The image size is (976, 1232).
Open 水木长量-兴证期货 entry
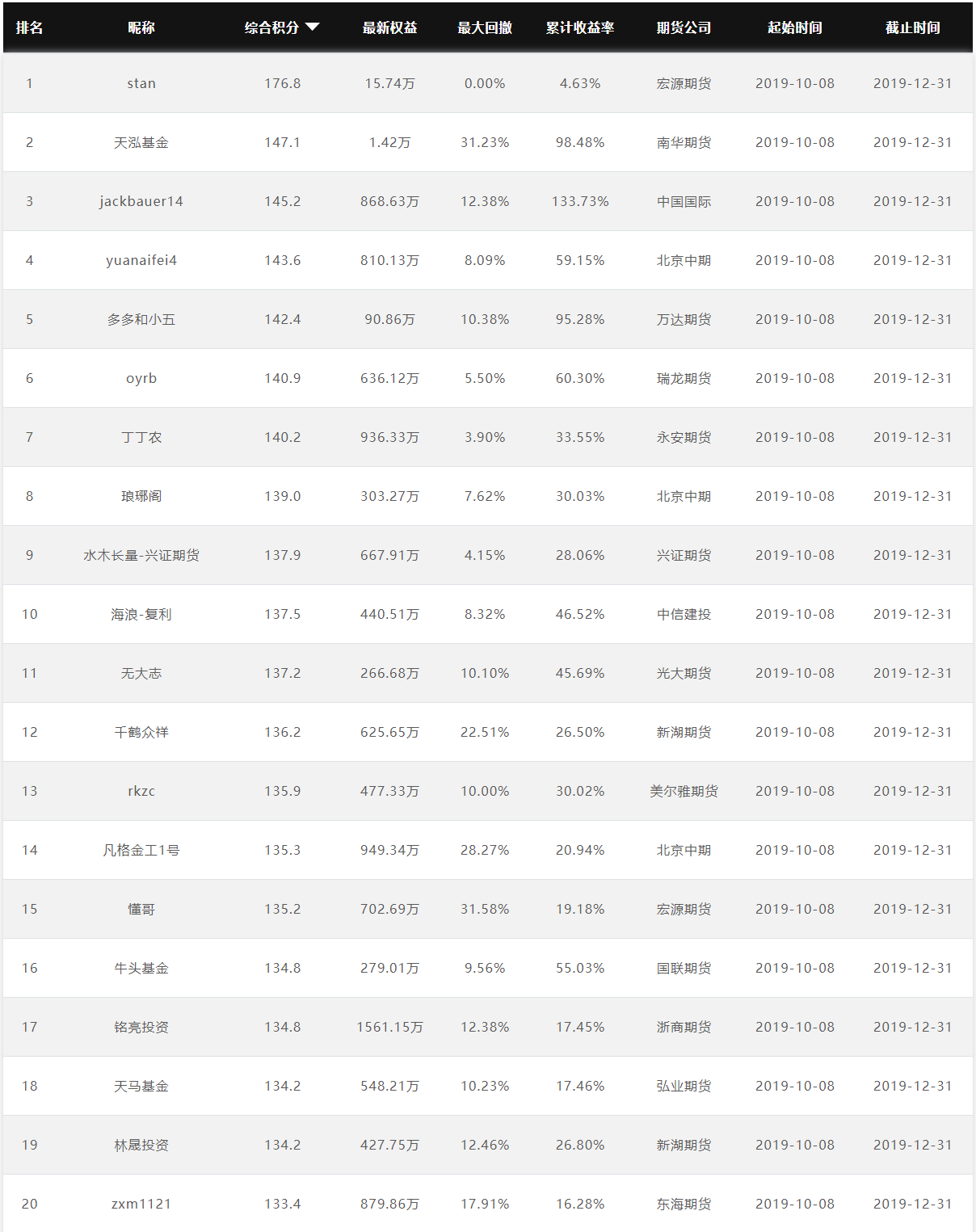141,555
